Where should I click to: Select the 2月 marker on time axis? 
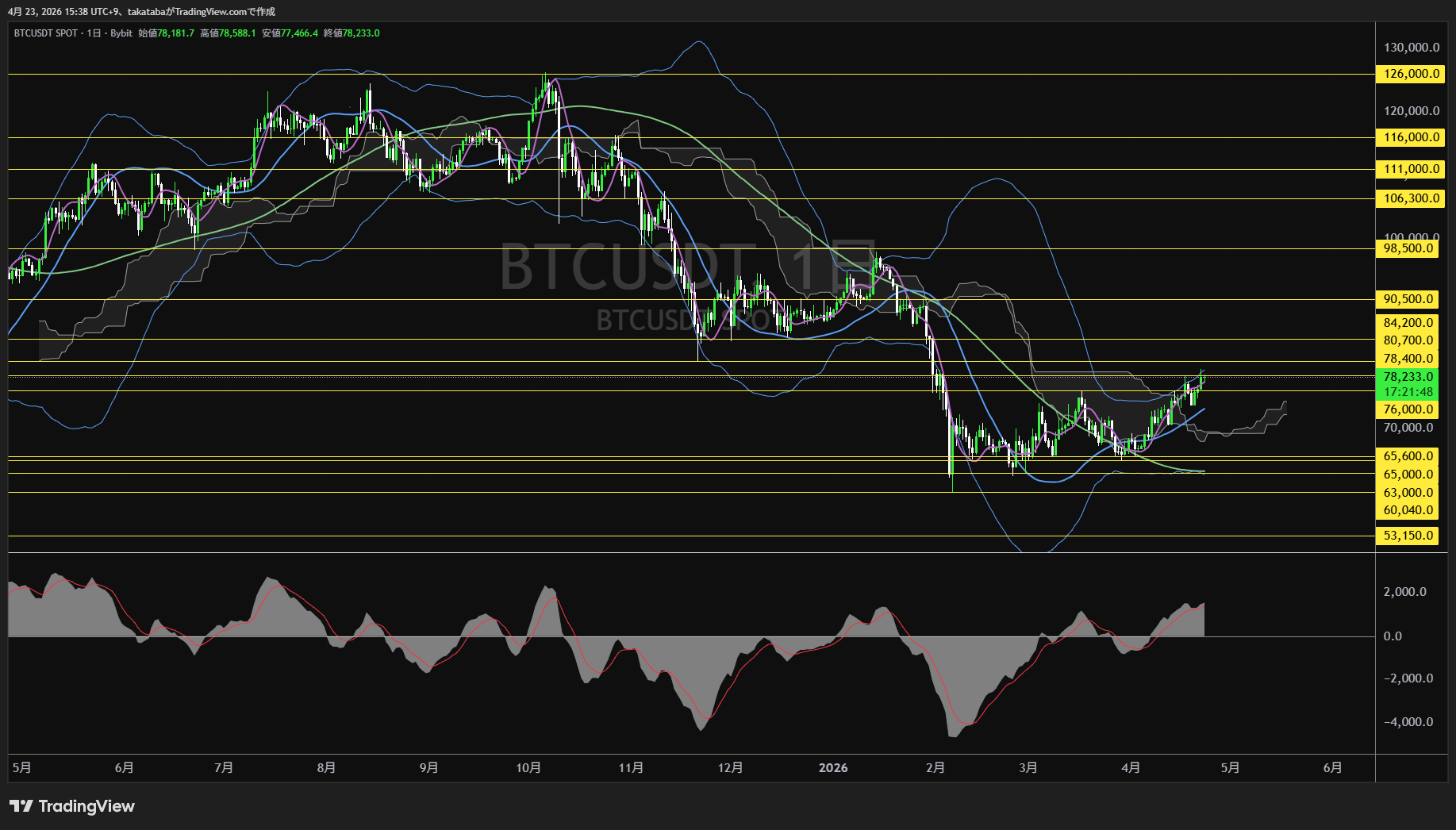pyautogui.click(x=935, y=768)
